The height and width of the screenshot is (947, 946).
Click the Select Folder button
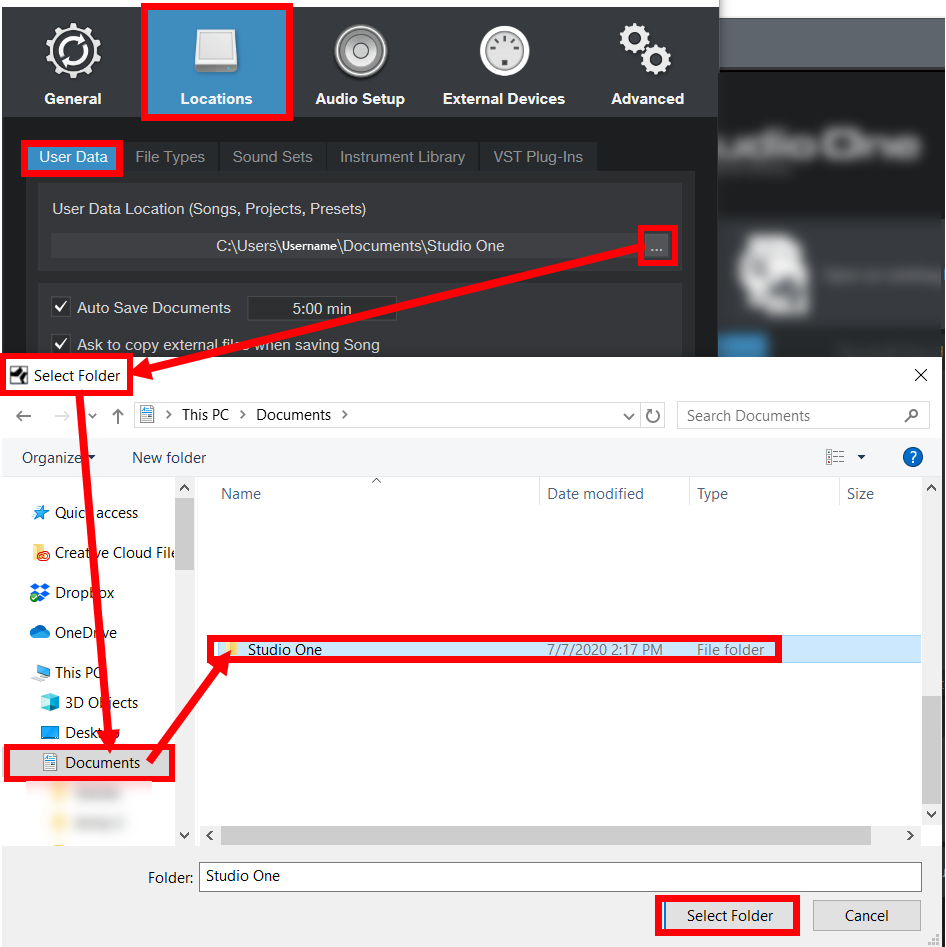(x=729, y=916)
